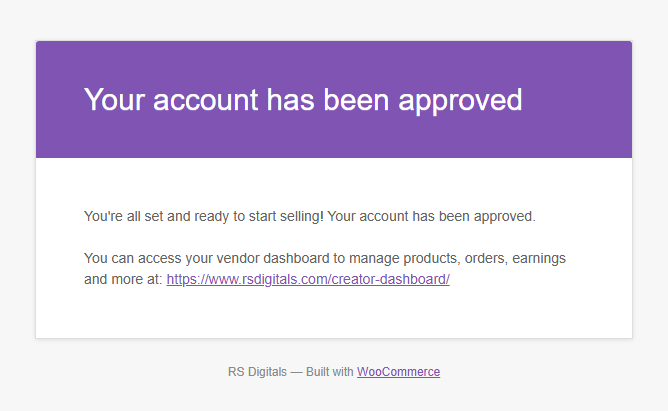Click the word 'approved' in the heading
This screenshot has height=411, width=668.
pos(460,102)
